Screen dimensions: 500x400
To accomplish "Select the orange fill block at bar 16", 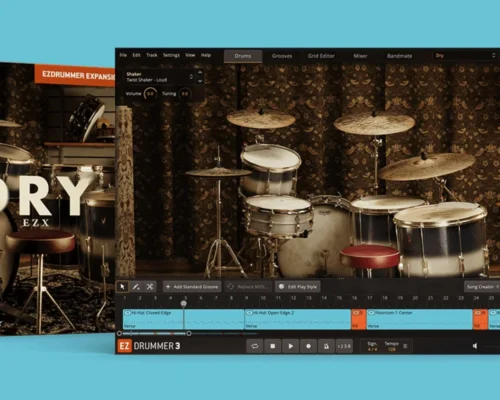I will [x=359, y=319].
